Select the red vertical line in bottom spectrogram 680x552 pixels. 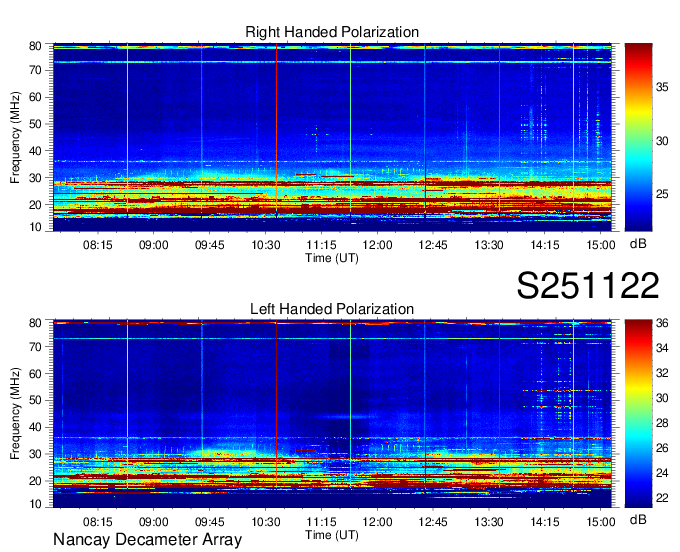pos(276,410)
